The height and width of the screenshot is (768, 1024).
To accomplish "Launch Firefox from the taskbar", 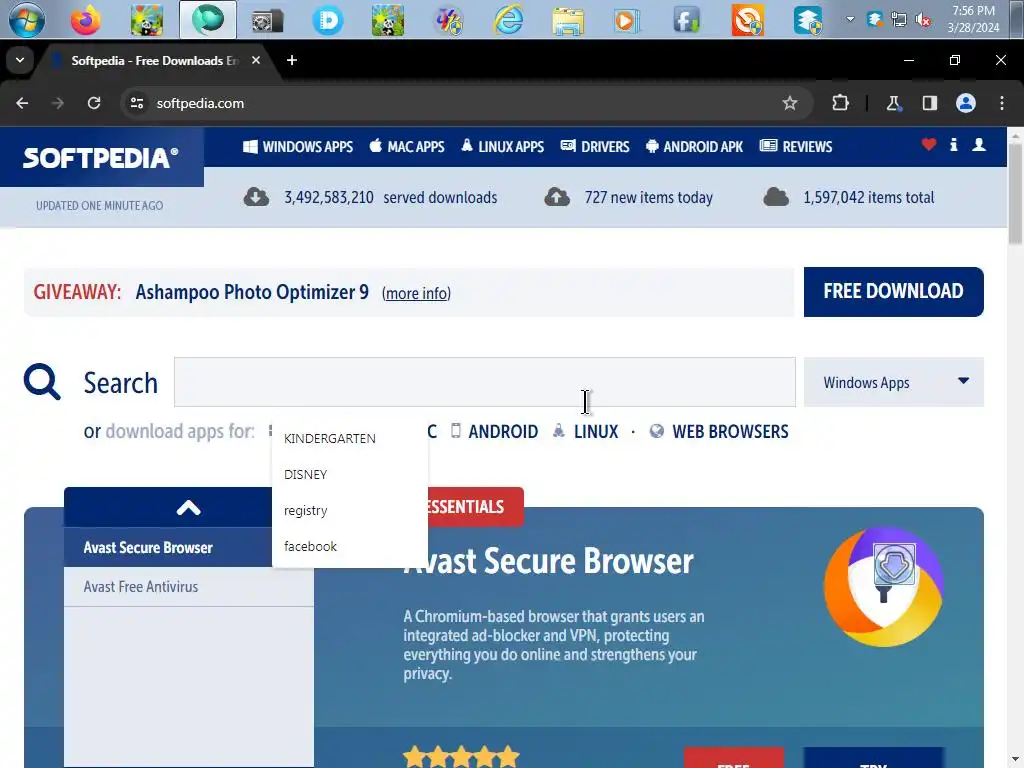I will coord(86,20).
